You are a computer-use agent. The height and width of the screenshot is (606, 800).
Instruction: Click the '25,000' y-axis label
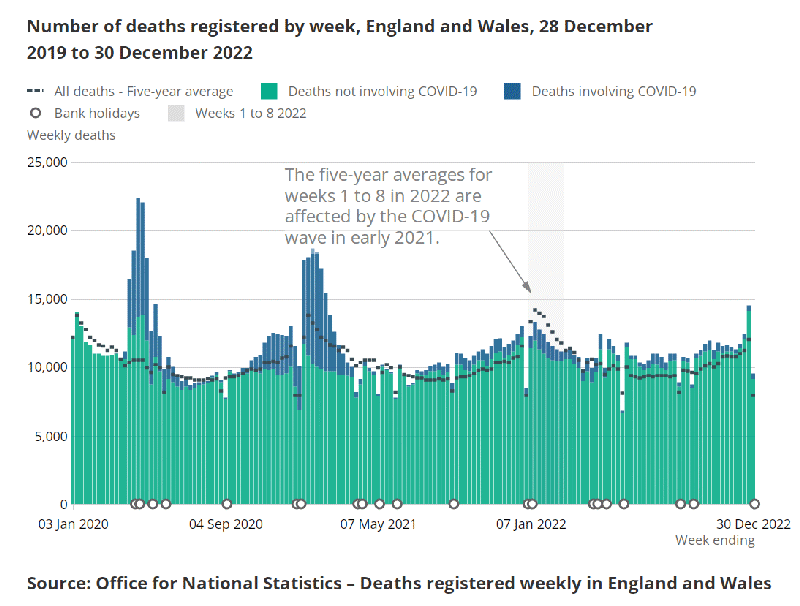coord(46,162)
